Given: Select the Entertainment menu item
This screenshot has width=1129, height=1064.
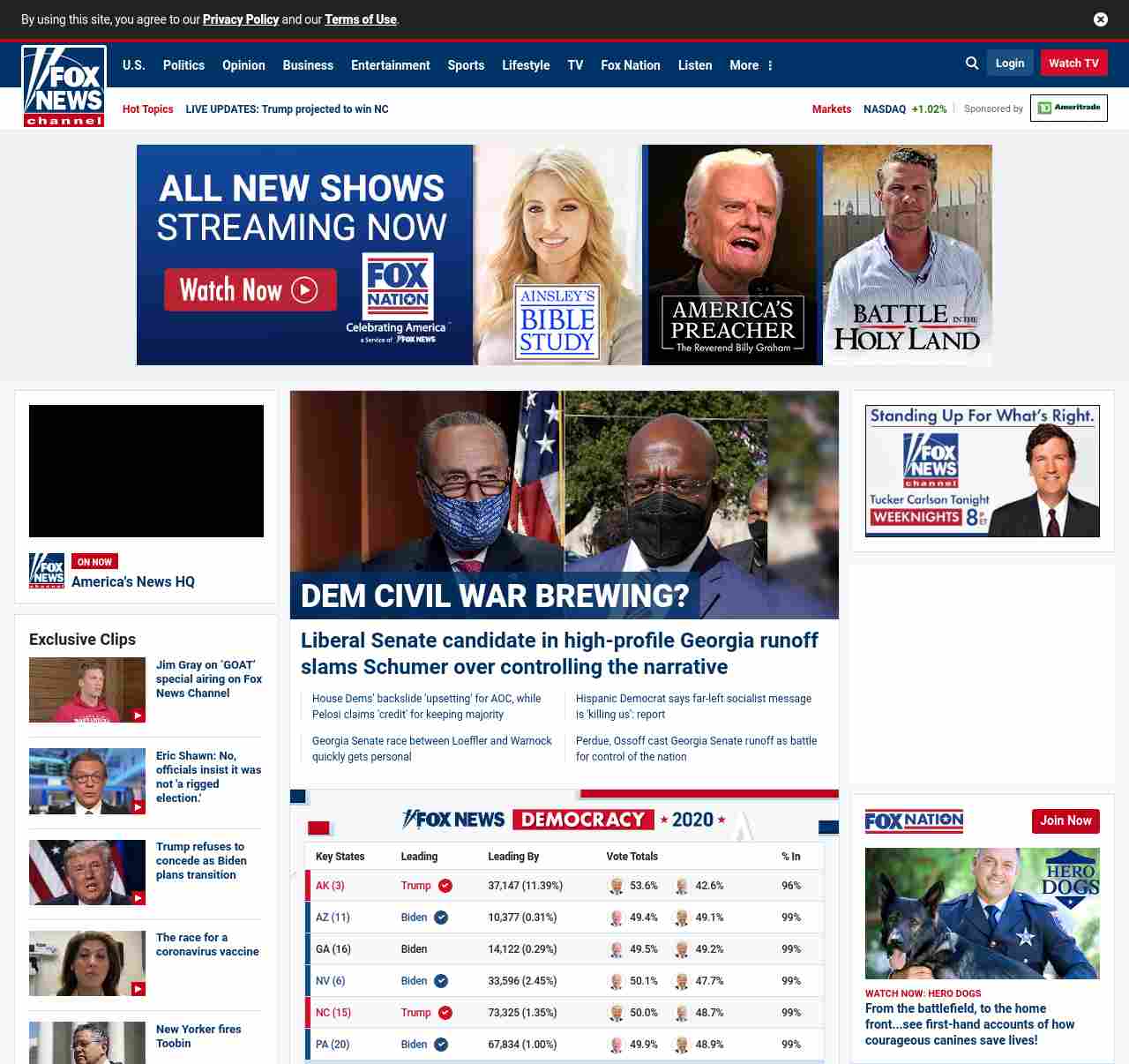Looking at the screenshot, I should coord(390,65).
